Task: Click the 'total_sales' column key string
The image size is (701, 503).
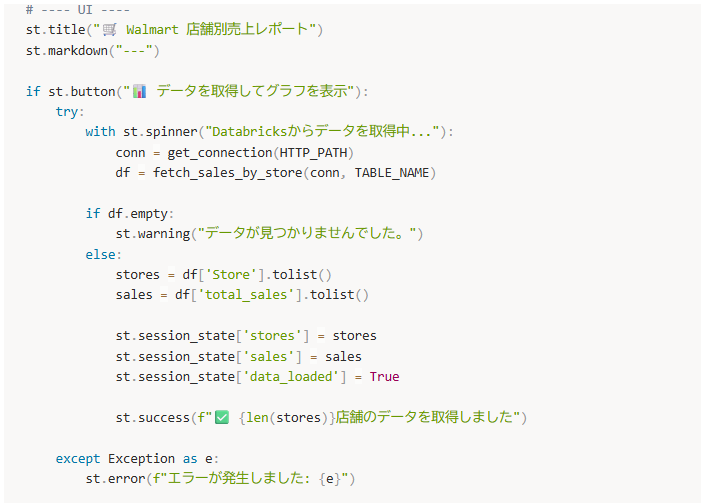Action: (x=246, y=295)
